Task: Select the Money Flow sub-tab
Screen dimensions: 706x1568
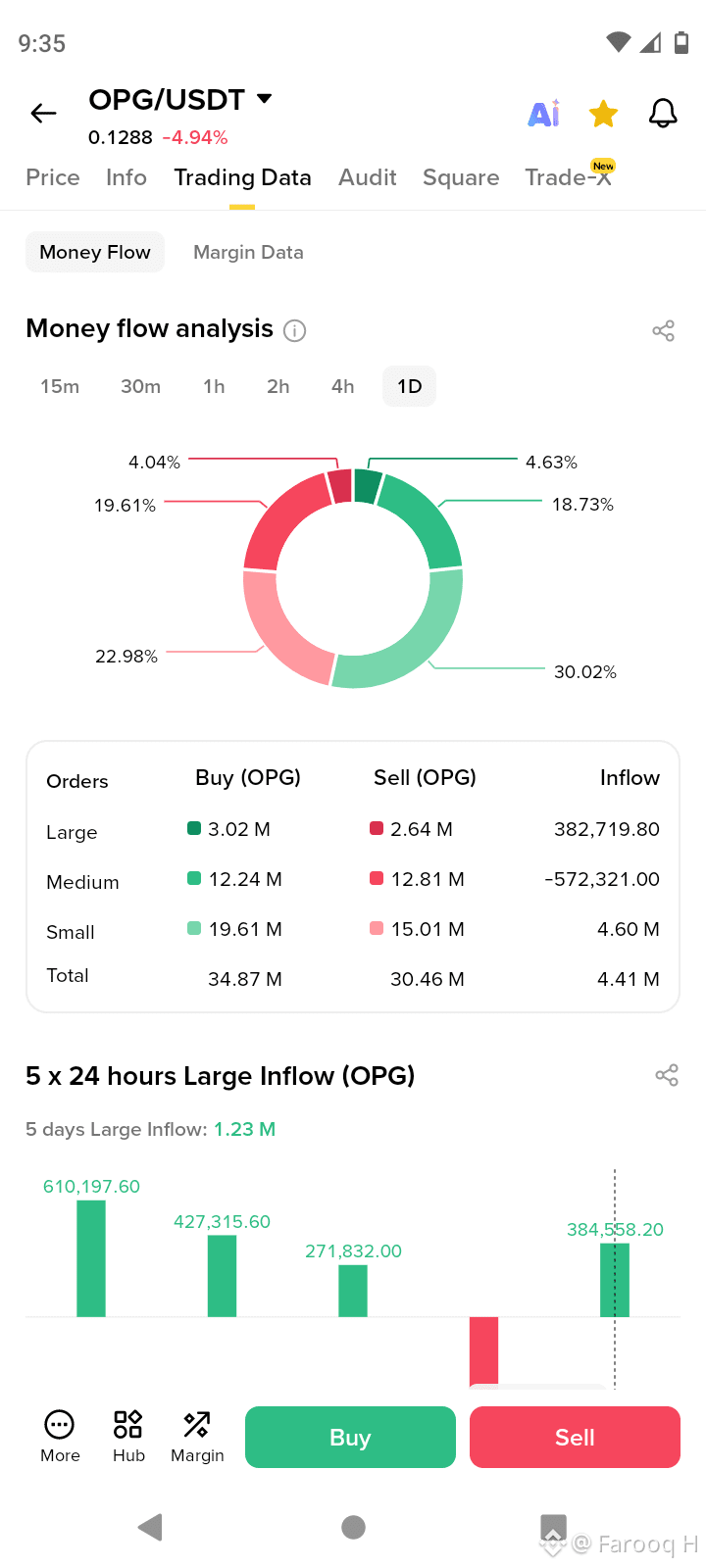Action: (x=95, y=252)
